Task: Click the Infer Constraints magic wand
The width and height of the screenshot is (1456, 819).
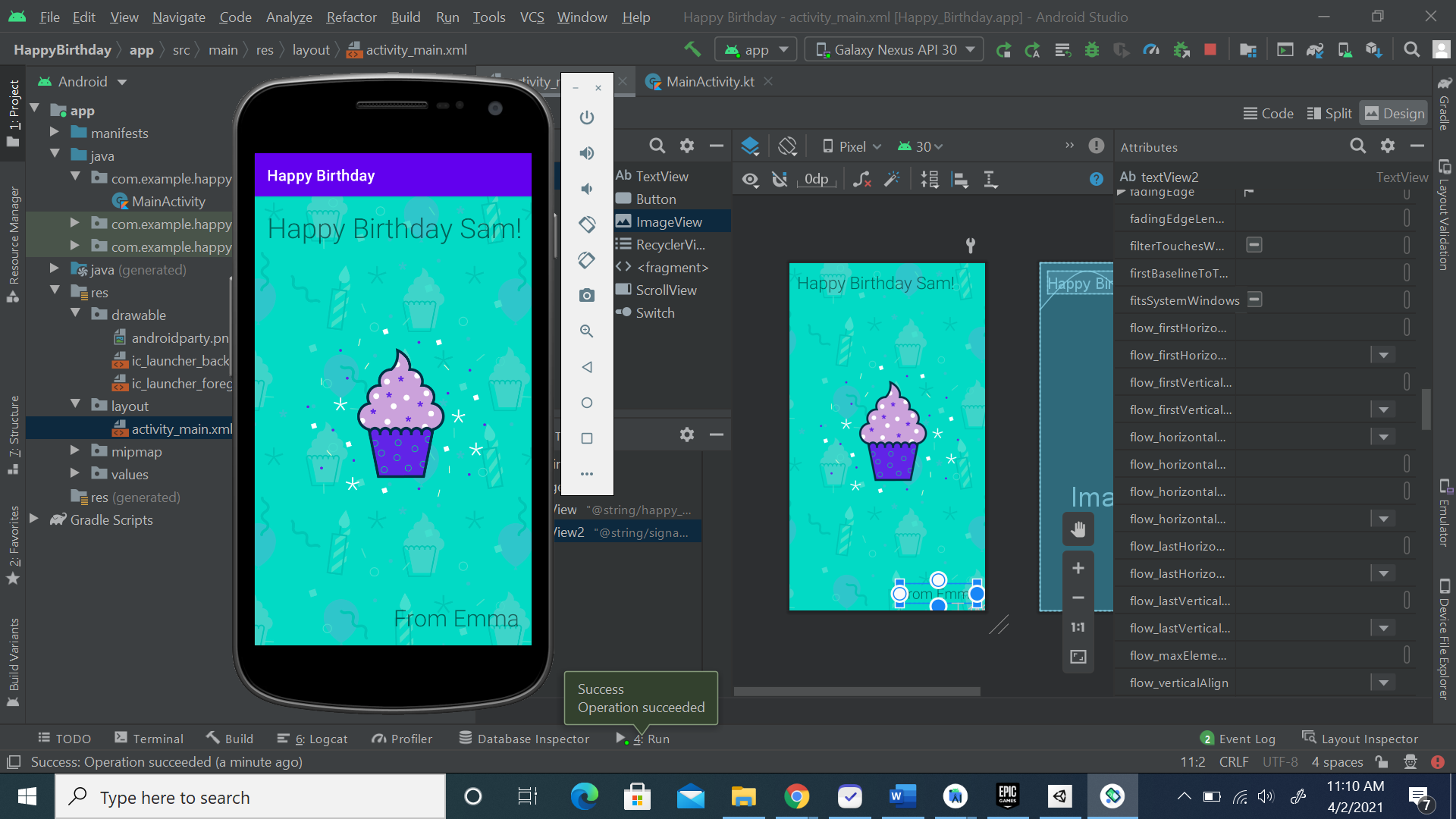Action: 892,180
